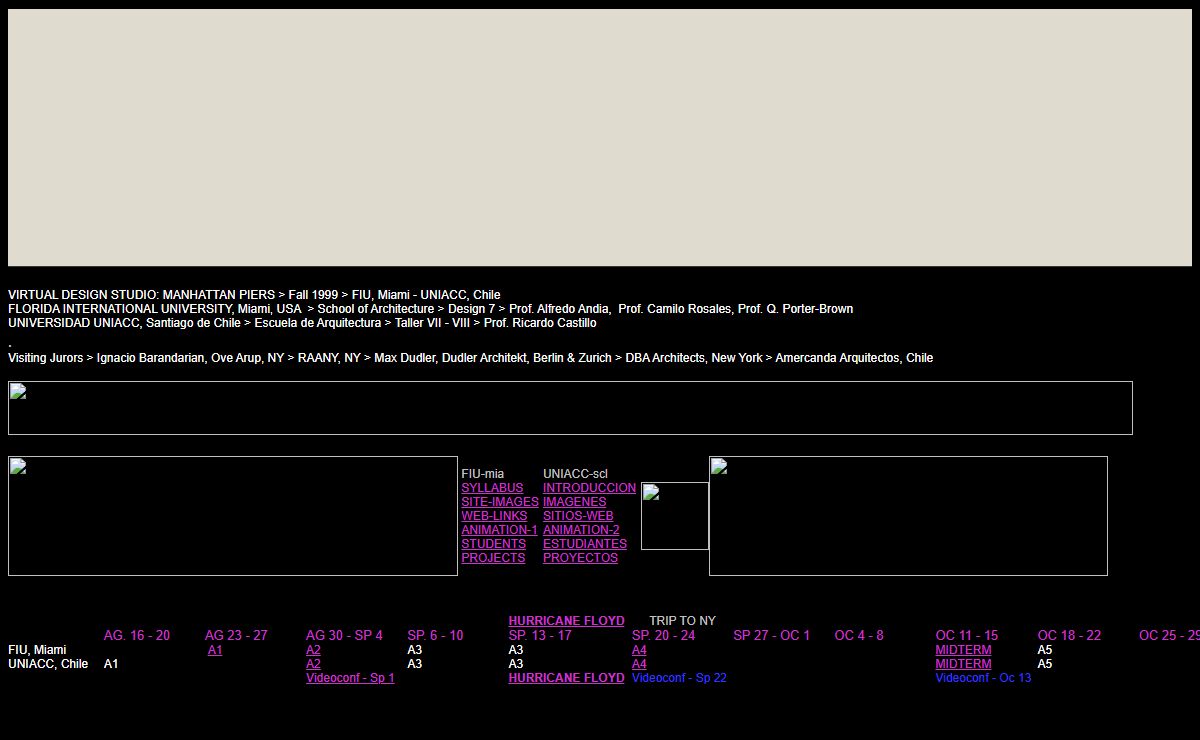The width and height of the screenshot is (1200, 740).
Task: Open the PROYECTOS link
Action: point(580,558)
